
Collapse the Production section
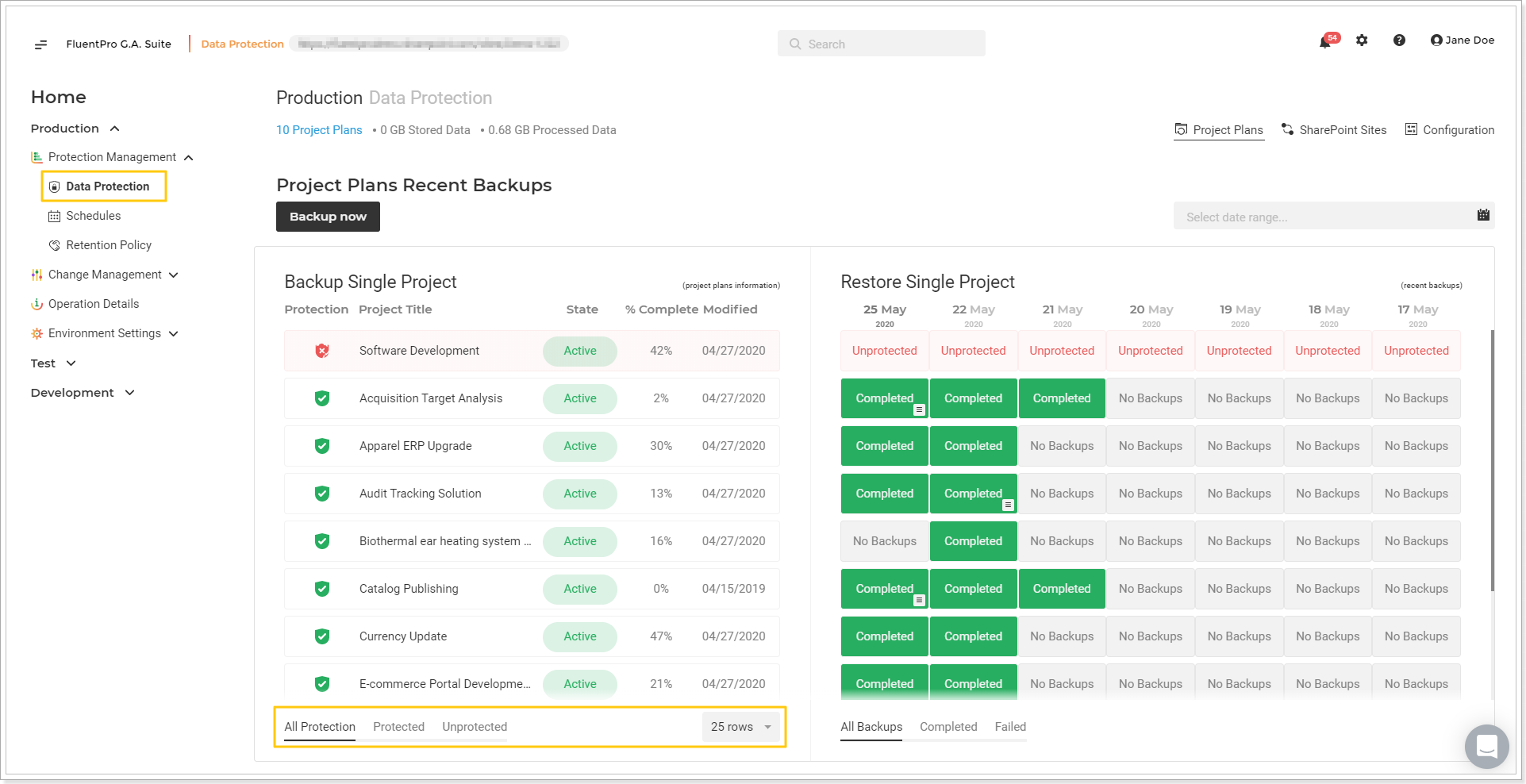(114, 129)
